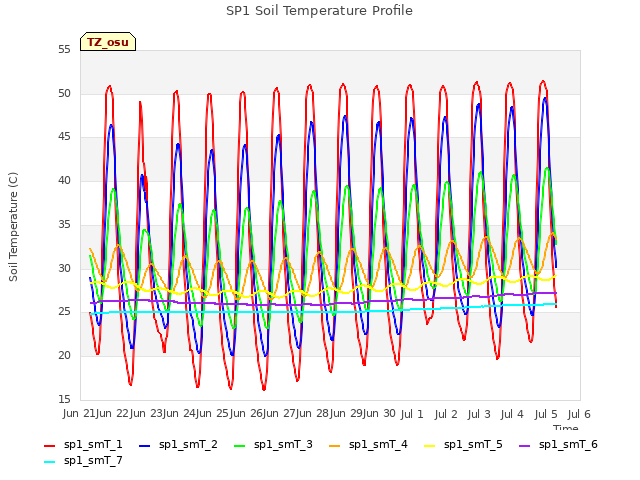
Task: Click the Jul 6 x-axis tick label
Action: tap(579, 414)
